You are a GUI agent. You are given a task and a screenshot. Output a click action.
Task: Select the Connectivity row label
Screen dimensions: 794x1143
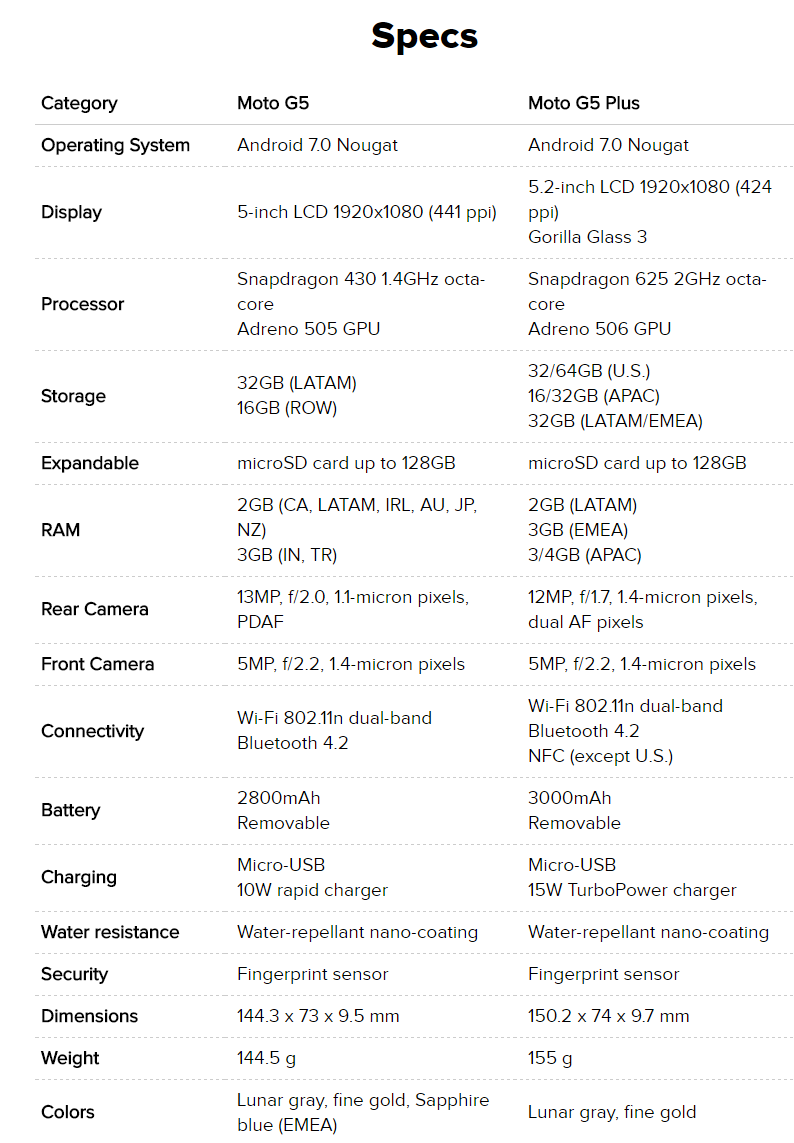tap(93, 731)
